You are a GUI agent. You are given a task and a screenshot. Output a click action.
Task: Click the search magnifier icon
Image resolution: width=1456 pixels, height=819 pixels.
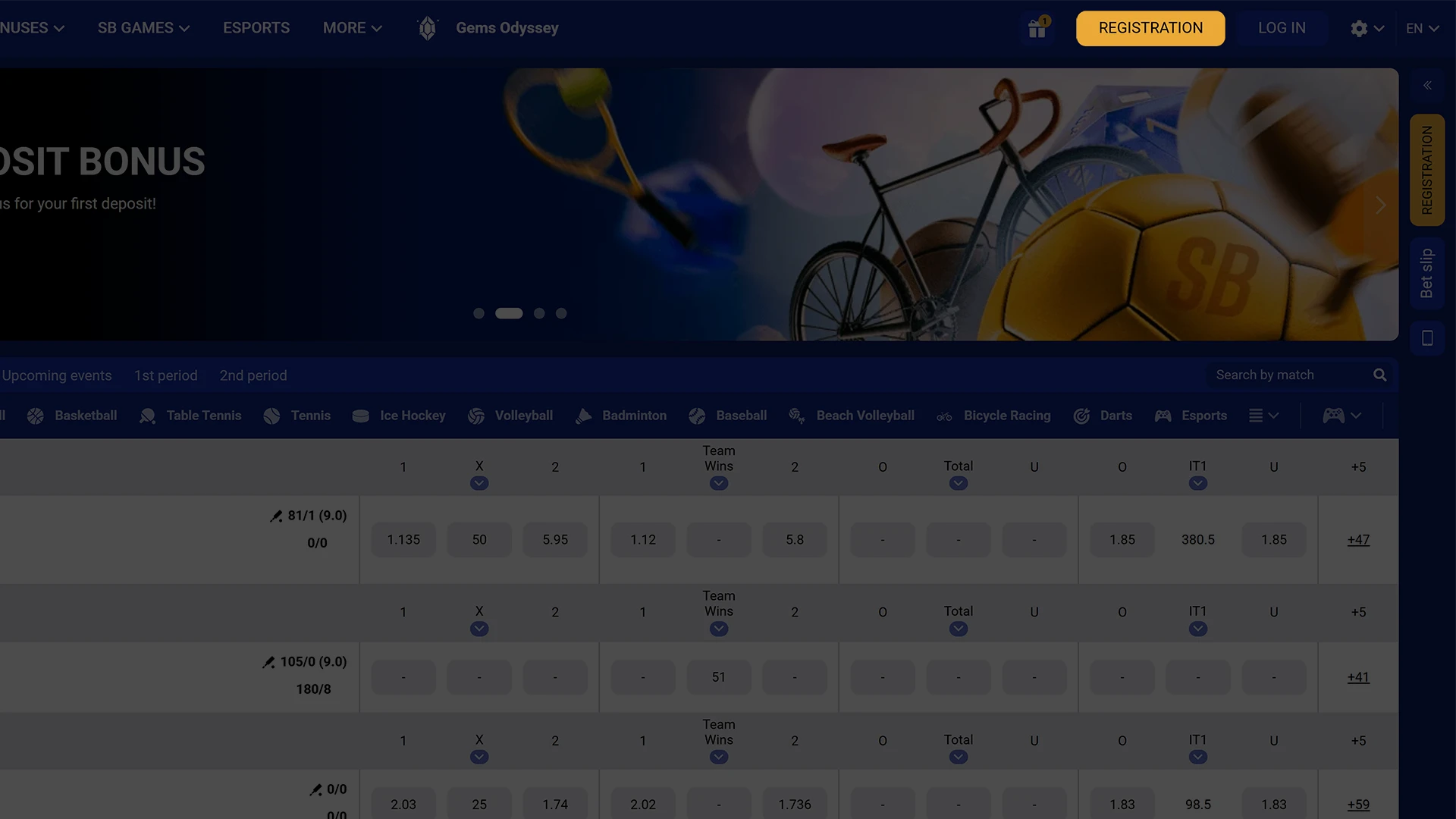coord(1379,375)
